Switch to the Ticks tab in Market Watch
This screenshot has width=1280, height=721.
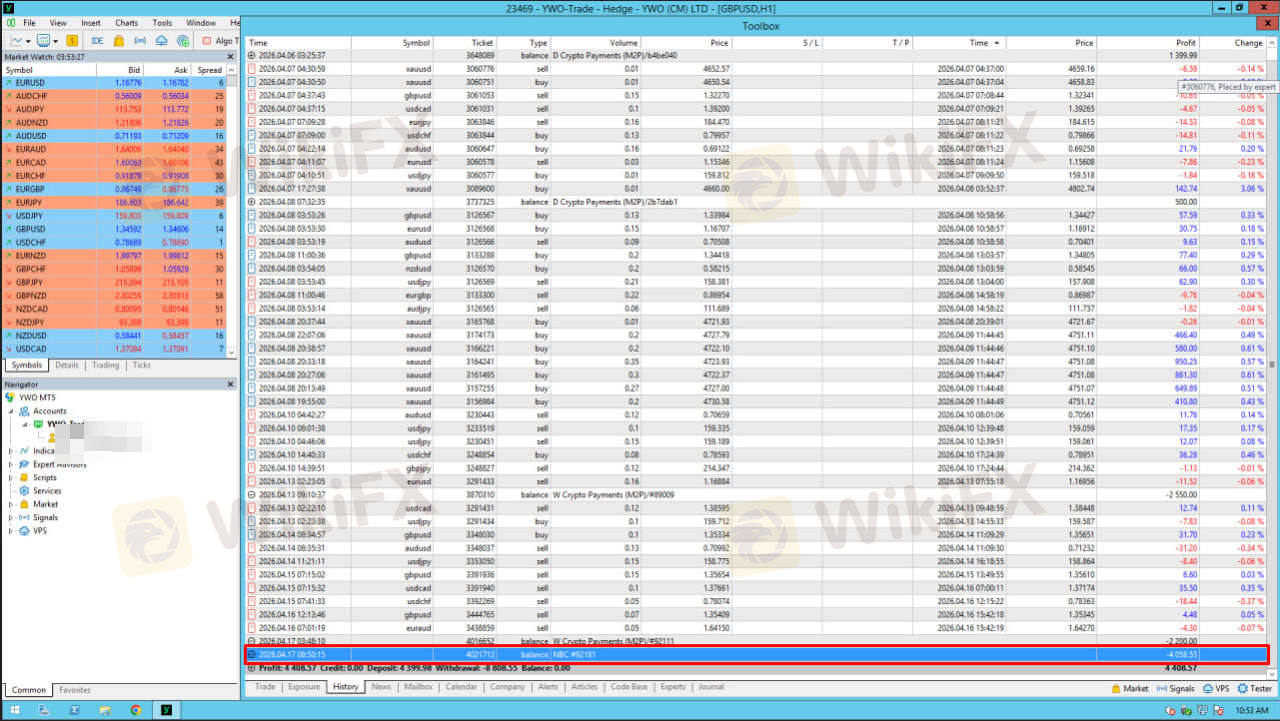[x=142, y=366]
